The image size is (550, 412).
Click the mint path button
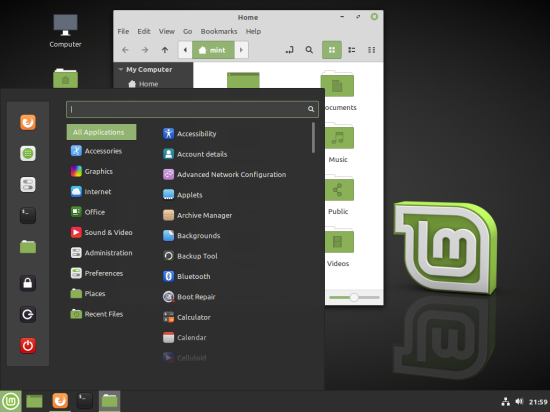point(213,50)
